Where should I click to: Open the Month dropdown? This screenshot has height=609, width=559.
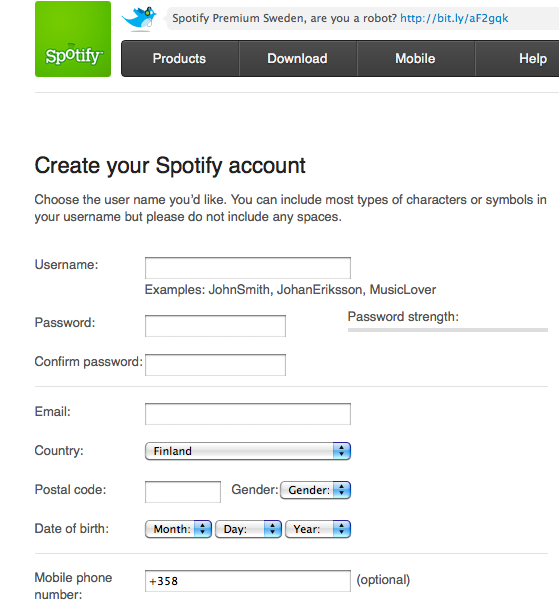(x=178, y=529)
